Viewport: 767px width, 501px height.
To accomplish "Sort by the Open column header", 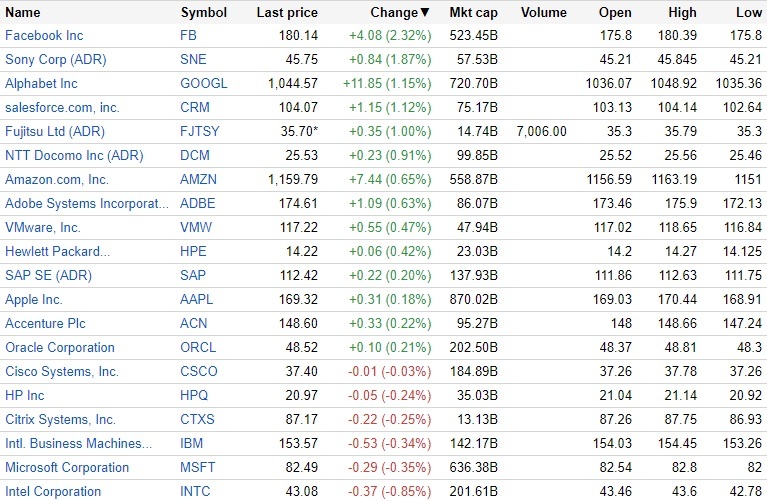I will 615,13.
